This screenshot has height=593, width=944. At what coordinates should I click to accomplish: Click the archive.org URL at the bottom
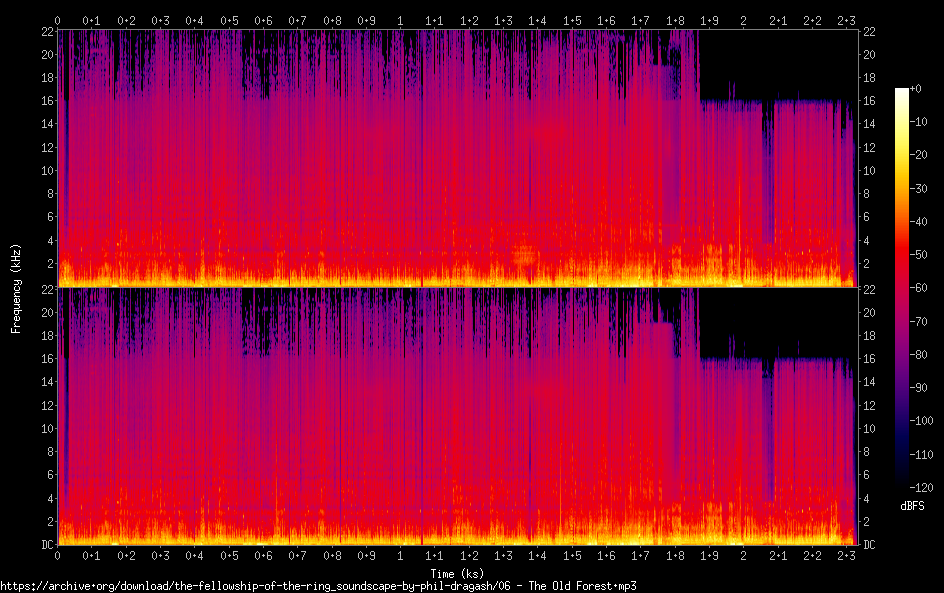tap(318, 586)
